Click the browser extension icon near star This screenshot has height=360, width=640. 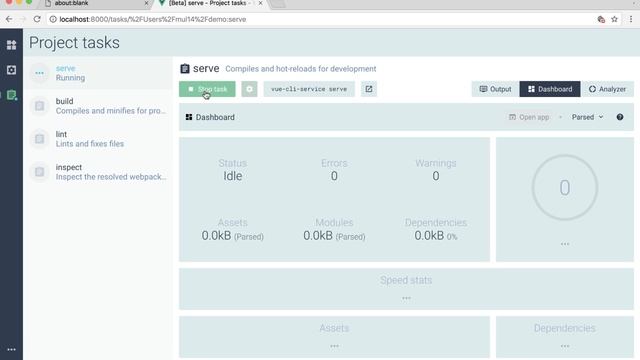pyautogui.click(x=601, y=19)
